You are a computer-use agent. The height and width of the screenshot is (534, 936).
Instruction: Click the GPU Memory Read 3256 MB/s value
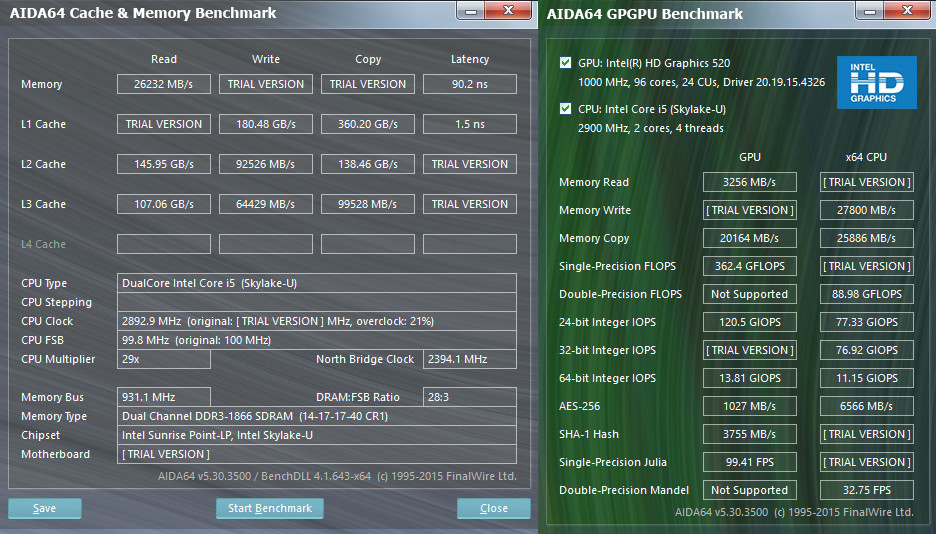coord(750,183)
